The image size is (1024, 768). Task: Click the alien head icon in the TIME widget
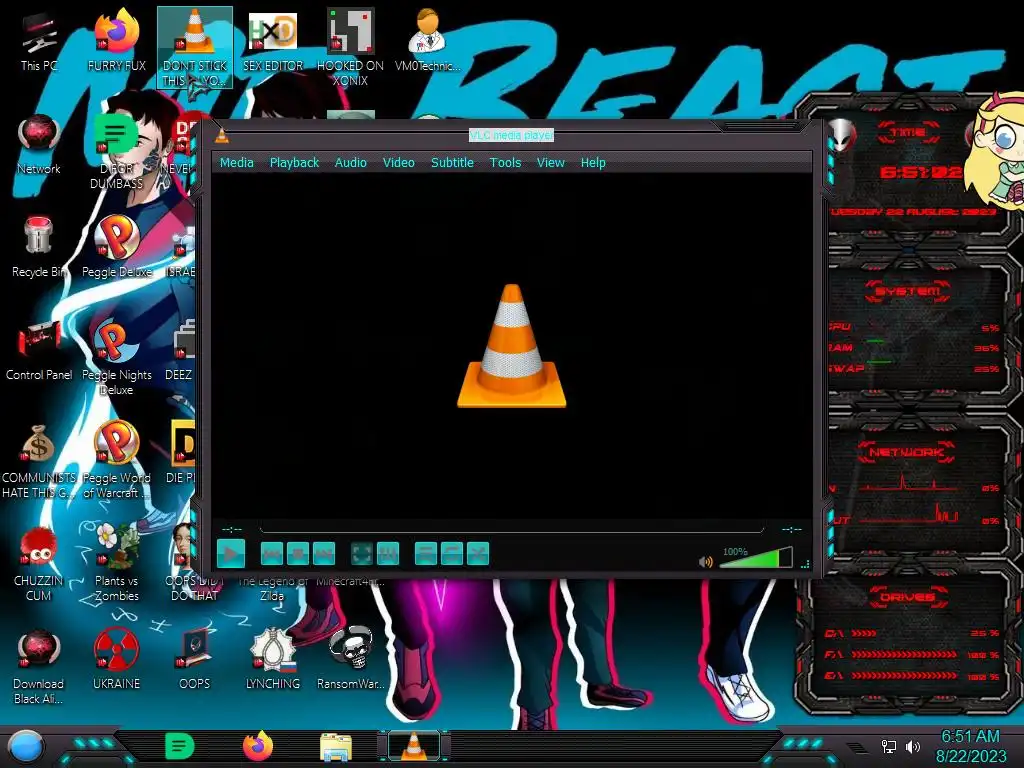pos(842,135)
